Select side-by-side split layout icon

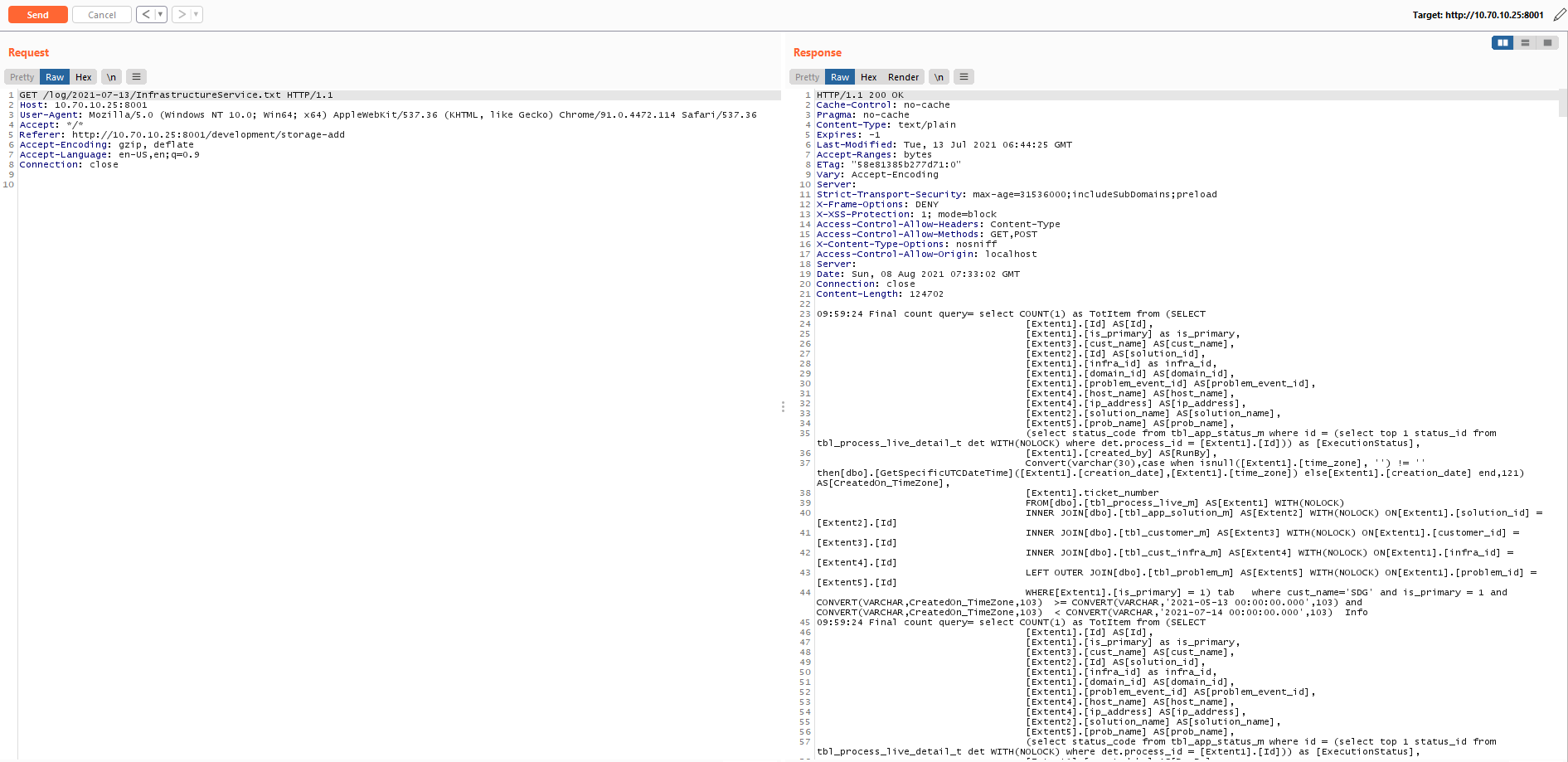click(1502, 42)
